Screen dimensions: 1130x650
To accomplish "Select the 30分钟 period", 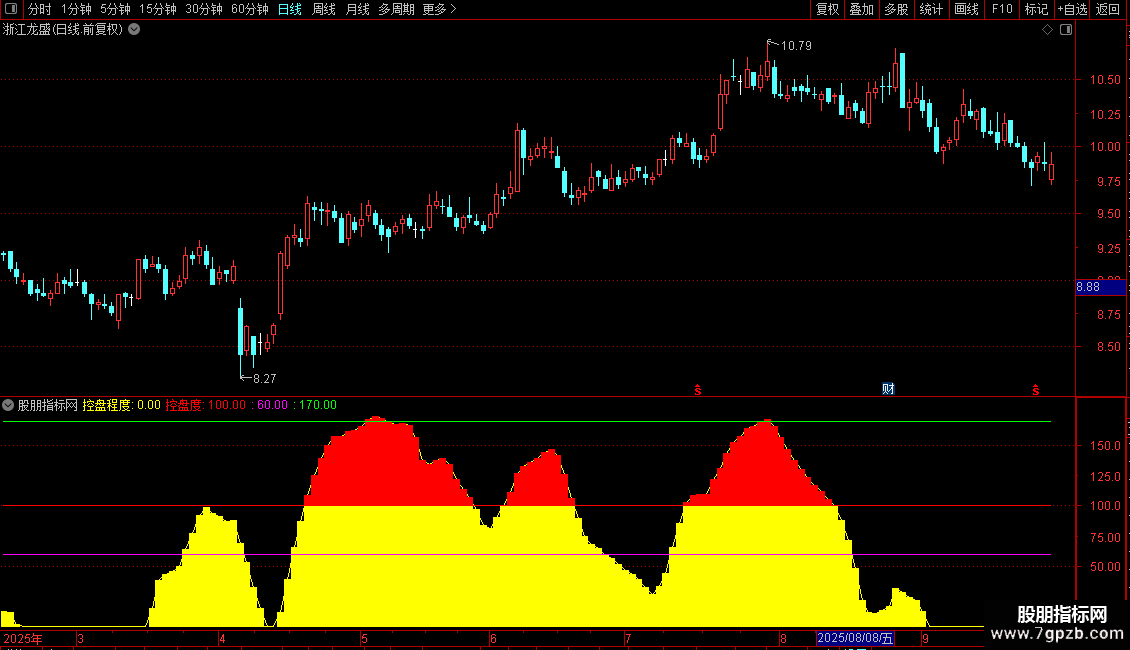I will click(204, 9).
